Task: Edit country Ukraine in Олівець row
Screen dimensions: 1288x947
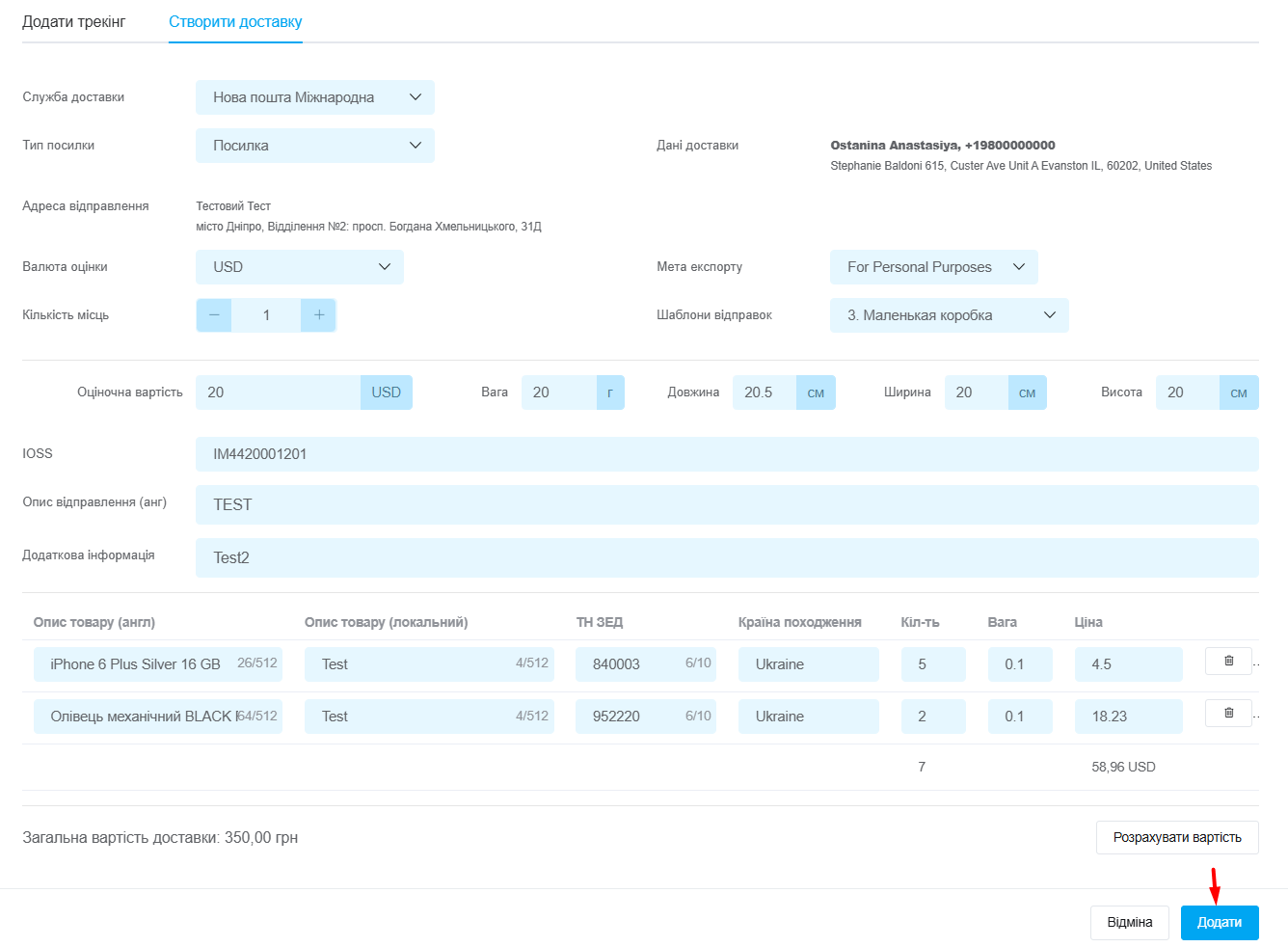Action: [809, 717]
